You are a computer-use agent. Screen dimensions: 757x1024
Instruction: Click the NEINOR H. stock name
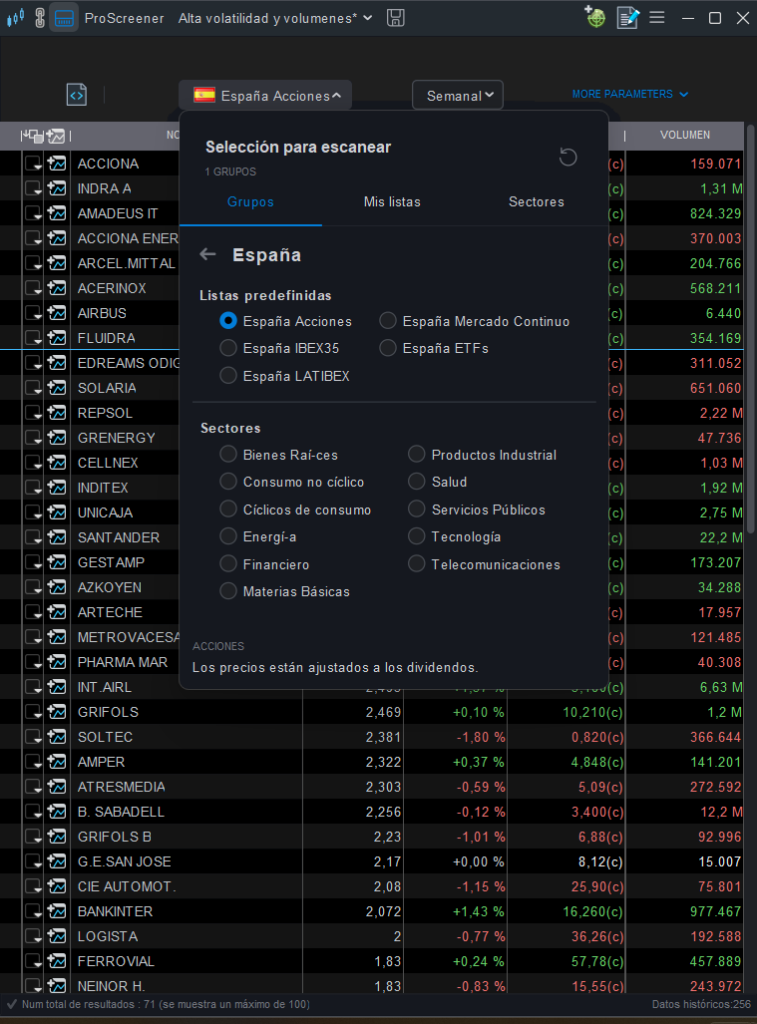tap(111, 986)
